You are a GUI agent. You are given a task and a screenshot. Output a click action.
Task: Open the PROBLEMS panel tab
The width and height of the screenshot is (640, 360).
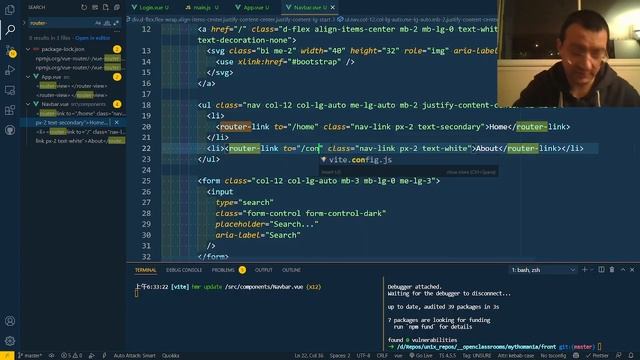[223, 270]
